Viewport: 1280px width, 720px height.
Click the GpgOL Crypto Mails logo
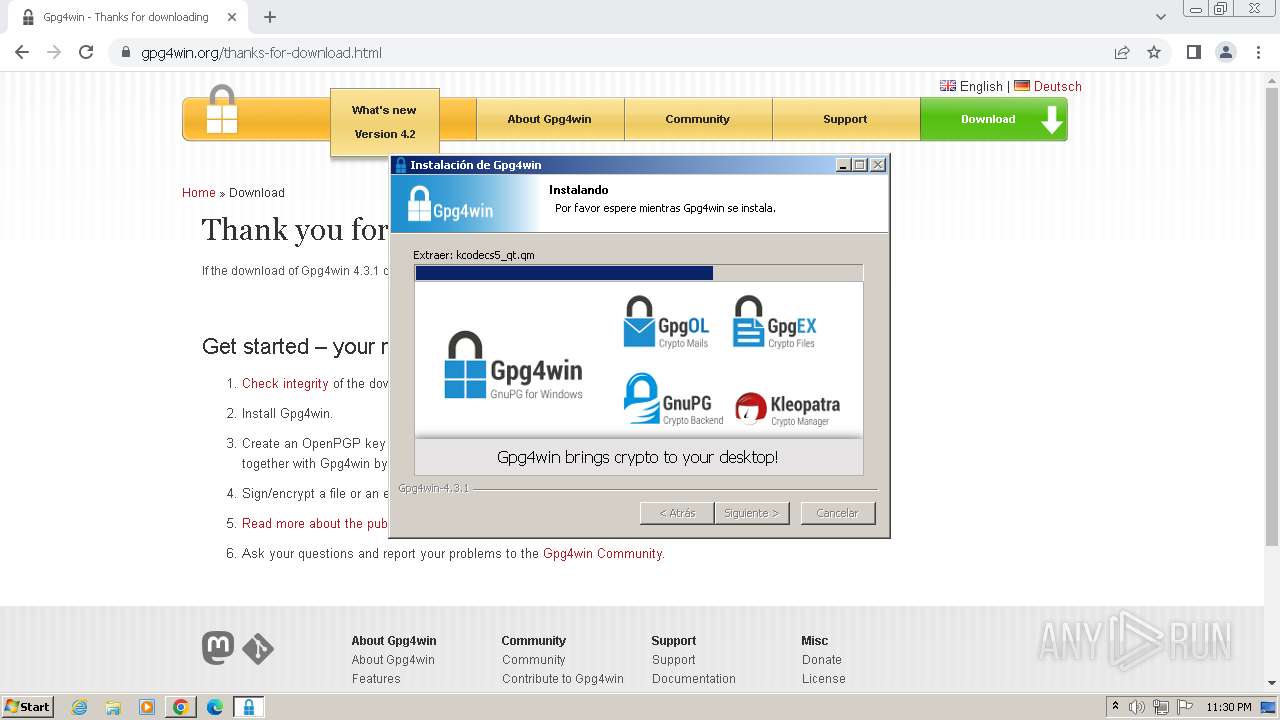tap(666, 322)
